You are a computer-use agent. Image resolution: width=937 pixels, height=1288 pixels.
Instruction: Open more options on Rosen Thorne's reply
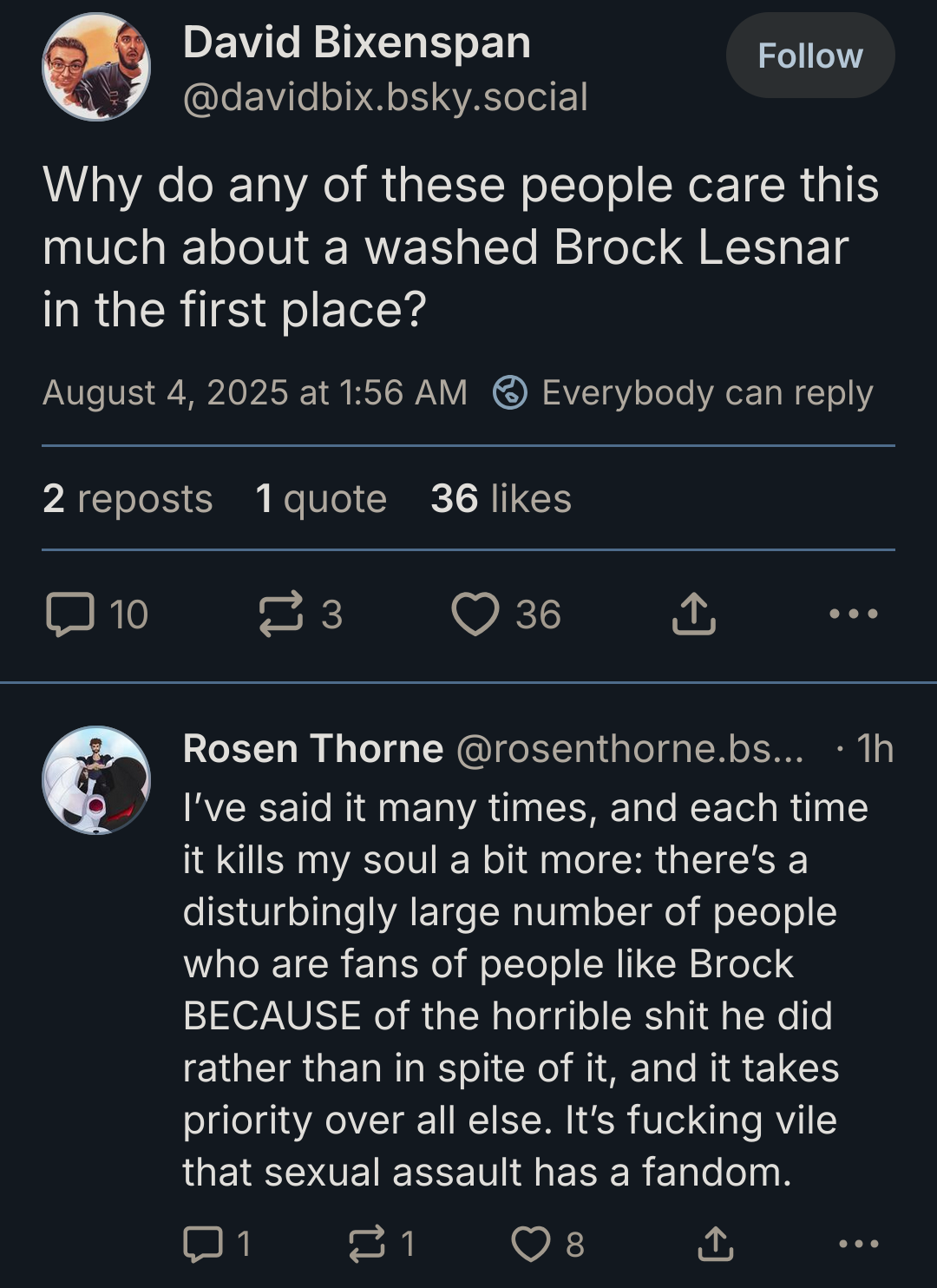[859, 1244]
